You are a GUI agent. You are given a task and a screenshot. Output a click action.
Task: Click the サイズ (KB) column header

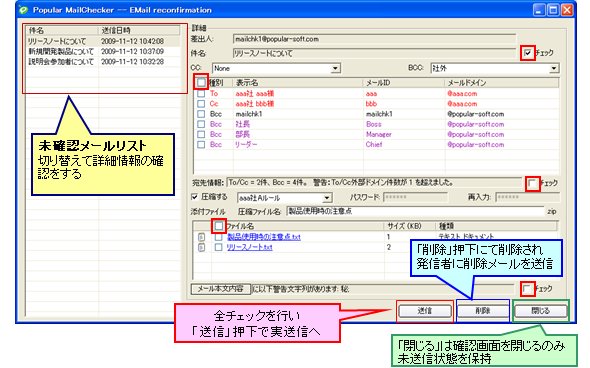click(x=409, y=226)
